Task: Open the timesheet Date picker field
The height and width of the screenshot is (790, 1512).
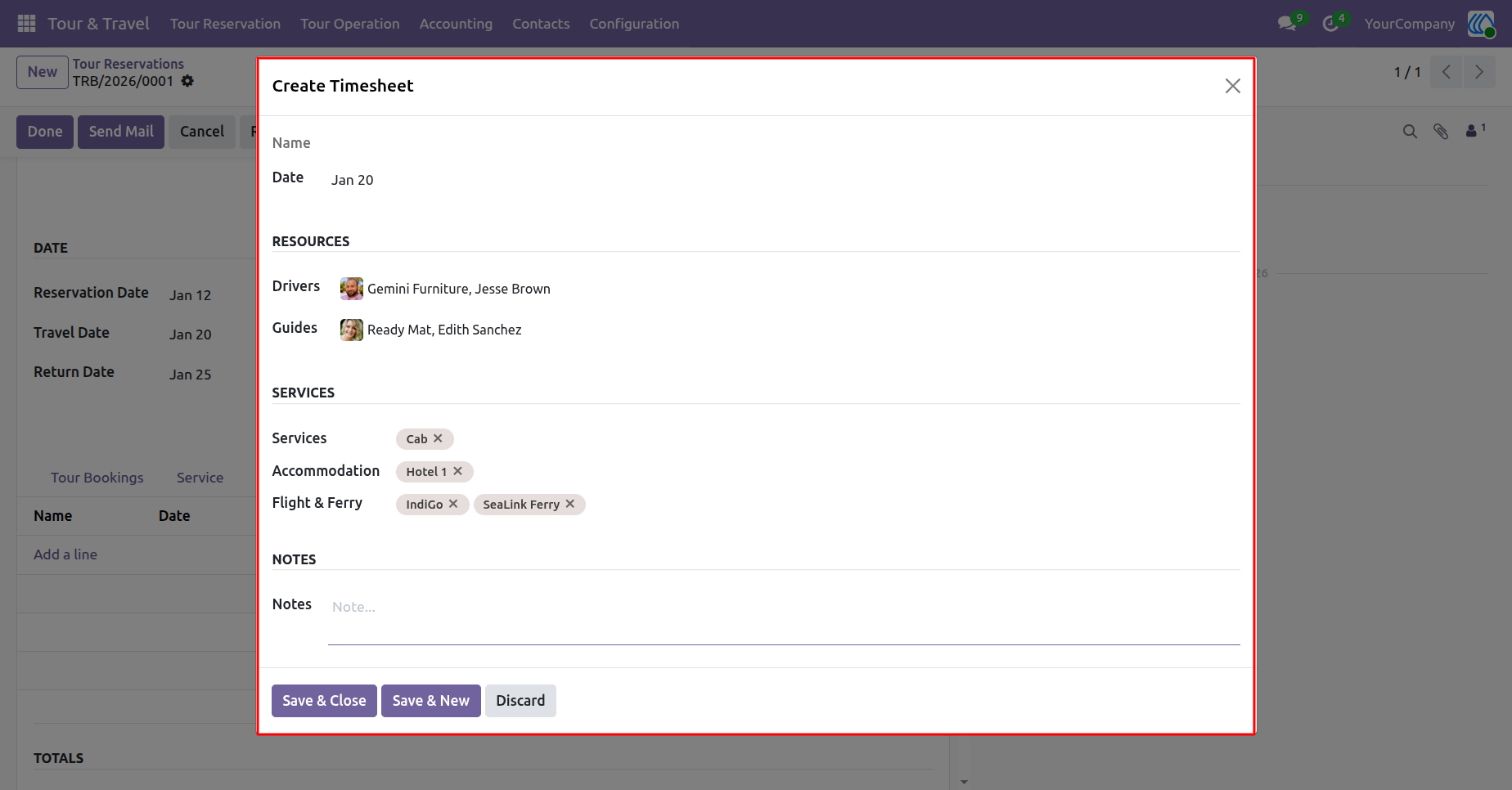Action: click(353, 180)
